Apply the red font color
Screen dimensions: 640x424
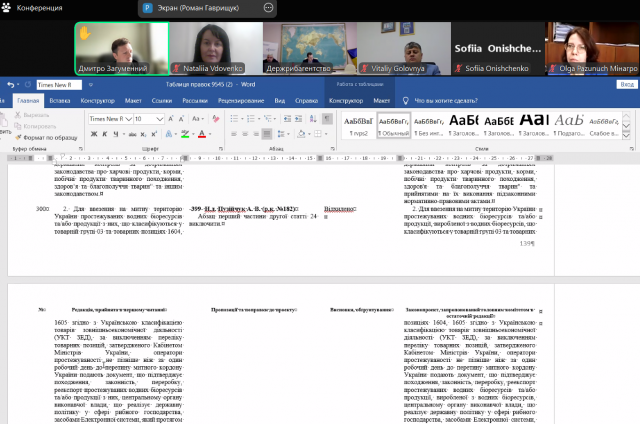(x=202, y=134)
